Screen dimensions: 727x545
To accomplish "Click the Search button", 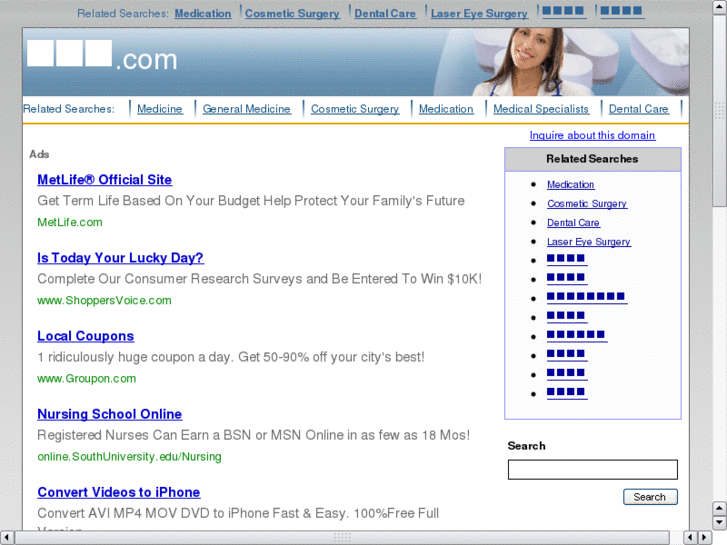I will (x=650, y=497).
